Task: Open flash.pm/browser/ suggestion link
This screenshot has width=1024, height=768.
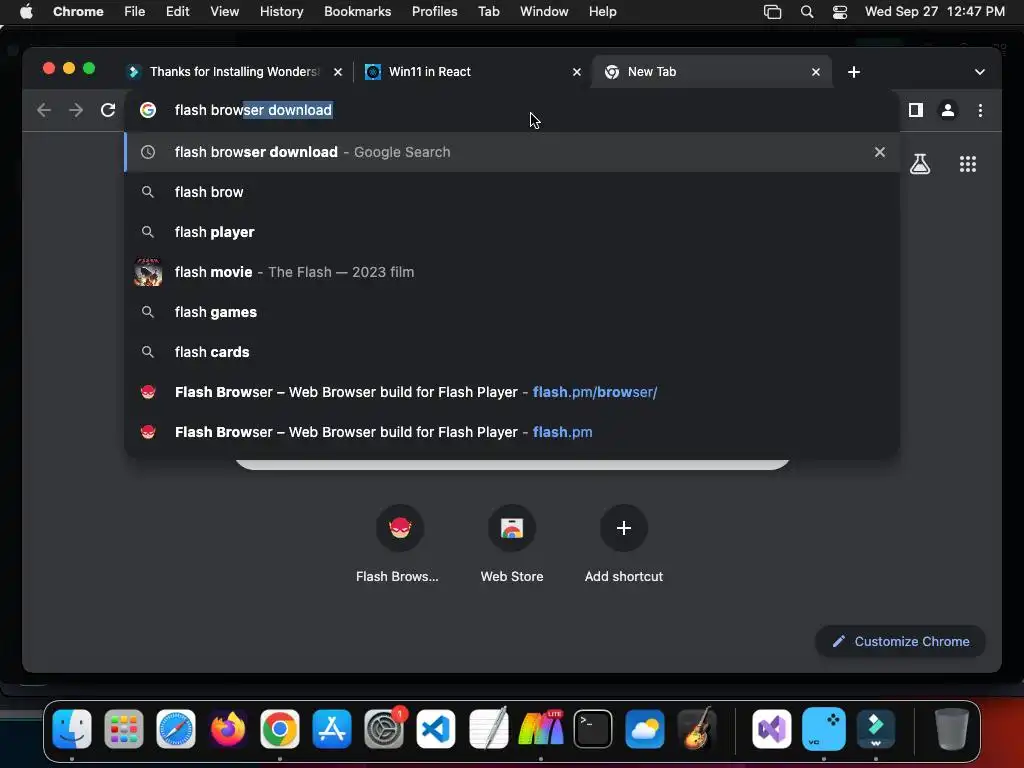Action: click(511, 392)
